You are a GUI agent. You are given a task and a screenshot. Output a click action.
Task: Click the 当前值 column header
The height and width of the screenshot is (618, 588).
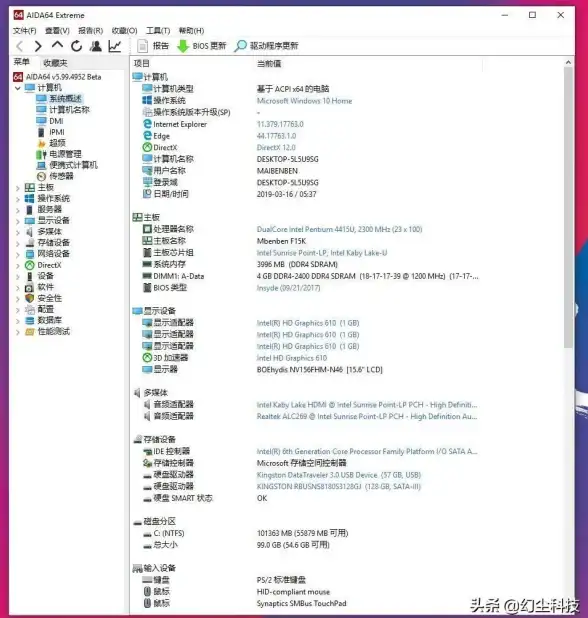click(269, 63)
